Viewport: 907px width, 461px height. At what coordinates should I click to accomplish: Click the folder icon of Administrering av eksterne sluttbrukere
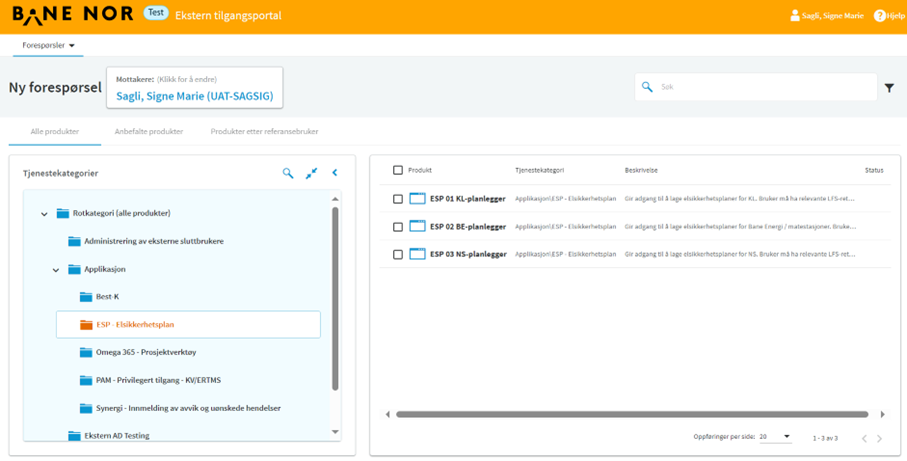point(74,241)
